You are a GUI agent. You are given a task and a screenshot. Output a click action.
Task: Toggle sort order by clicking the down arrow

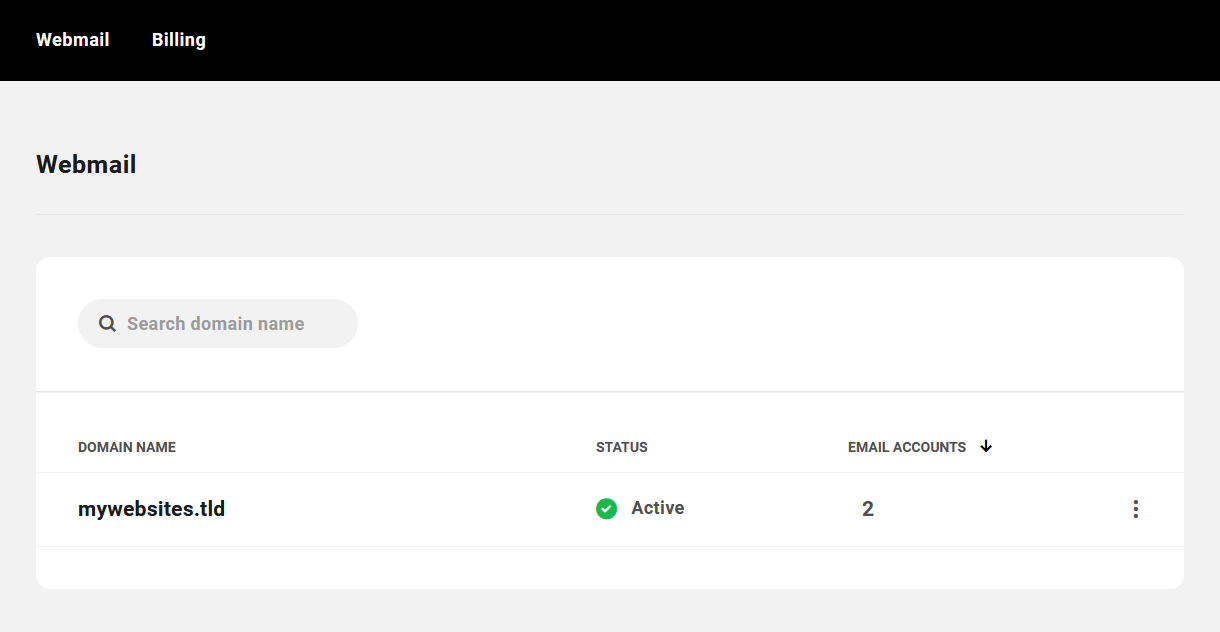pos(986,447)
